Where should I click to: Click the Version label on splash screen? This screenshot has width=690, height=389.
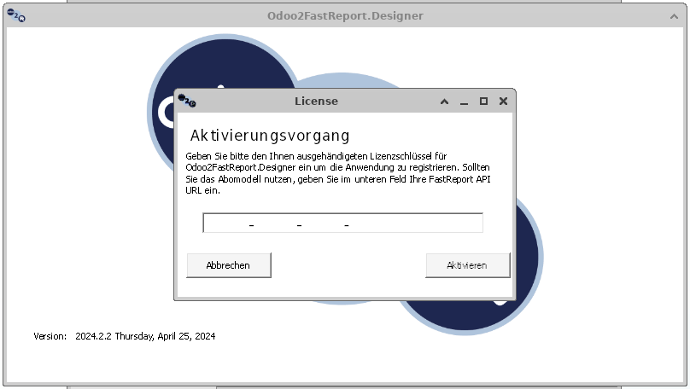50,336
